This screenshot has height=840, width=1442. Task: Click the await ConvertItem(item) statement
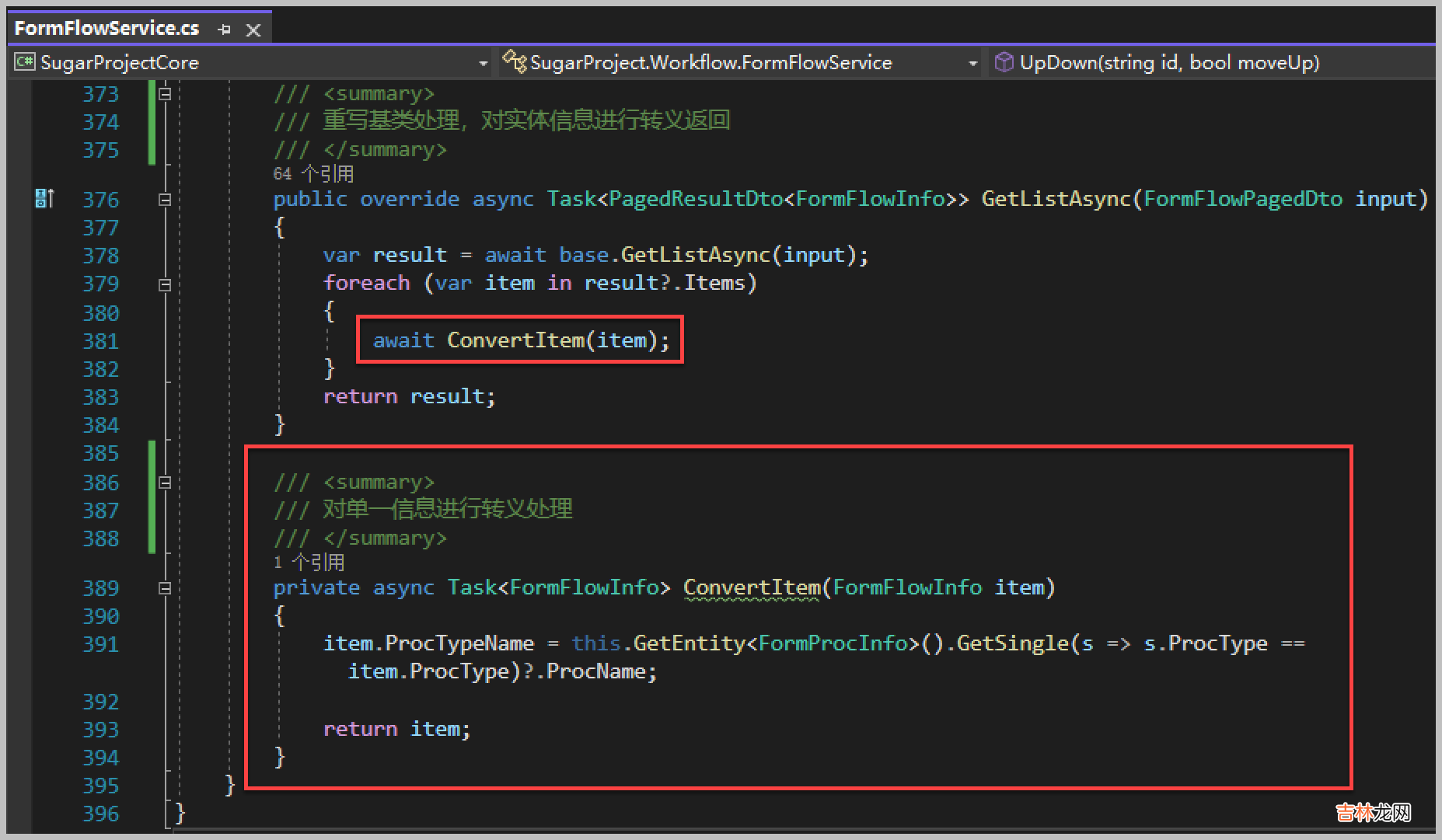point(520,340)
